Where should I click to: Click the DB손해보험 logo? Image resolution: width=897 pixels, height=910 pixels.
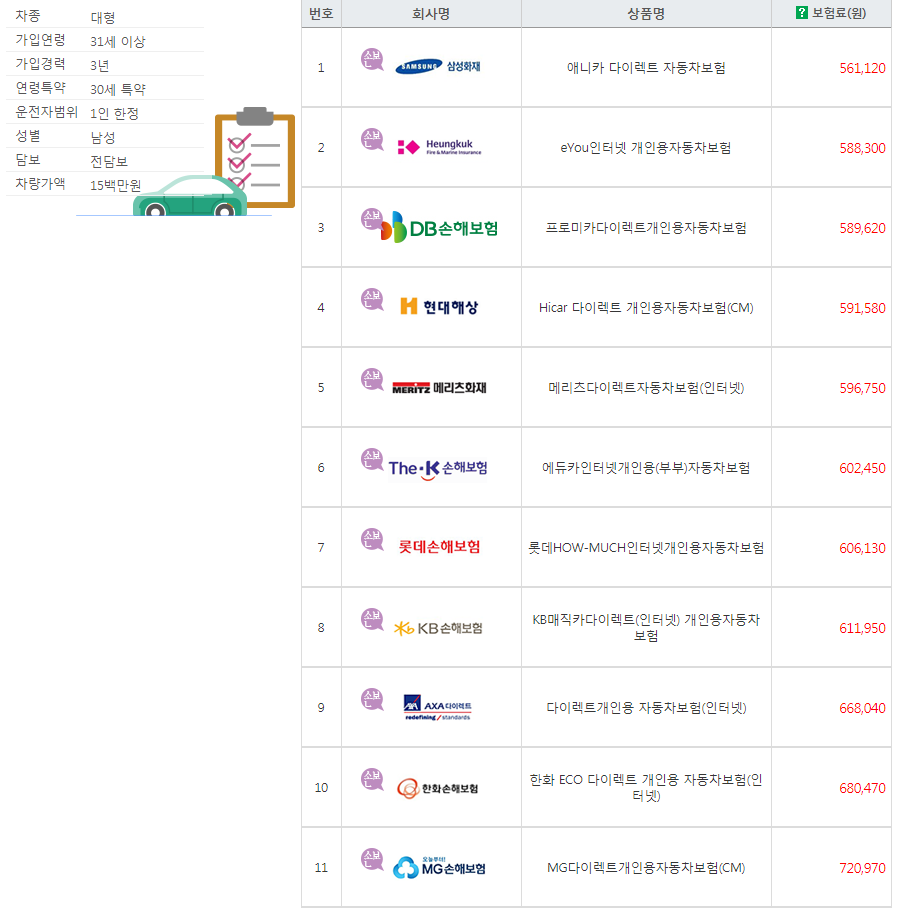(x=439, y=228)
